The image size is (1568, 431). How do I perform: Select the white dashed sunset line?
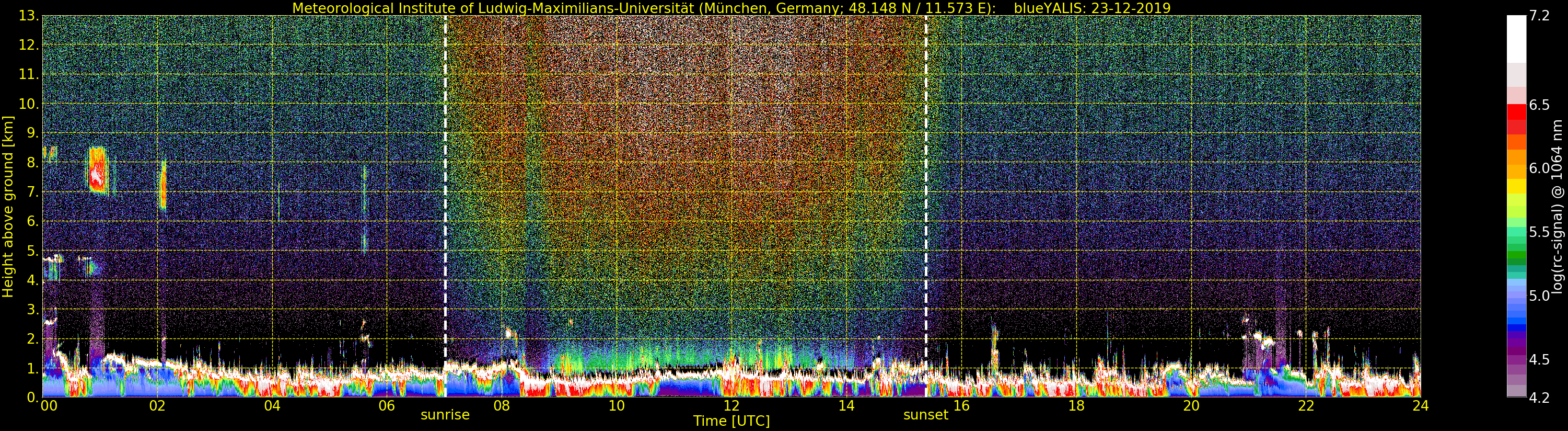point(926,206)
